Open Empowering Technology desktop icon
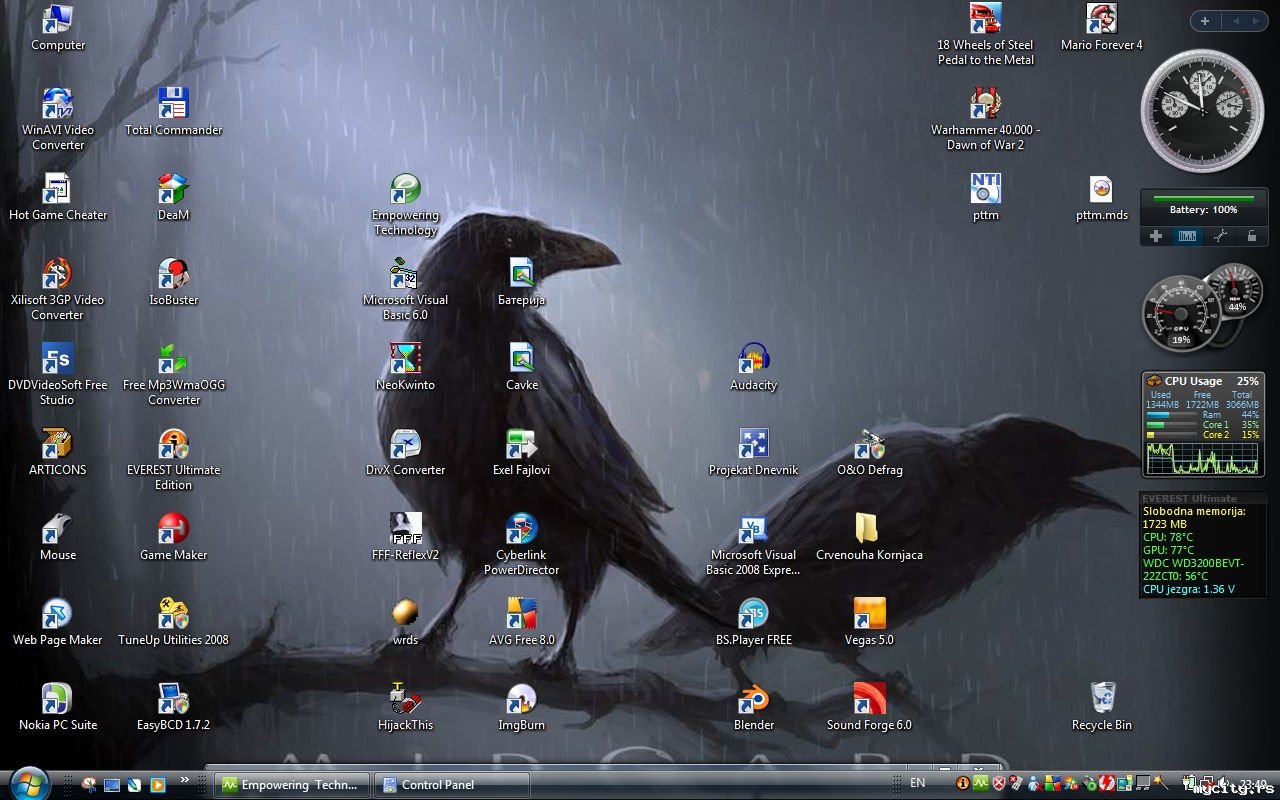Screen dimensions: 1280x800 click(x=406, y=204)
